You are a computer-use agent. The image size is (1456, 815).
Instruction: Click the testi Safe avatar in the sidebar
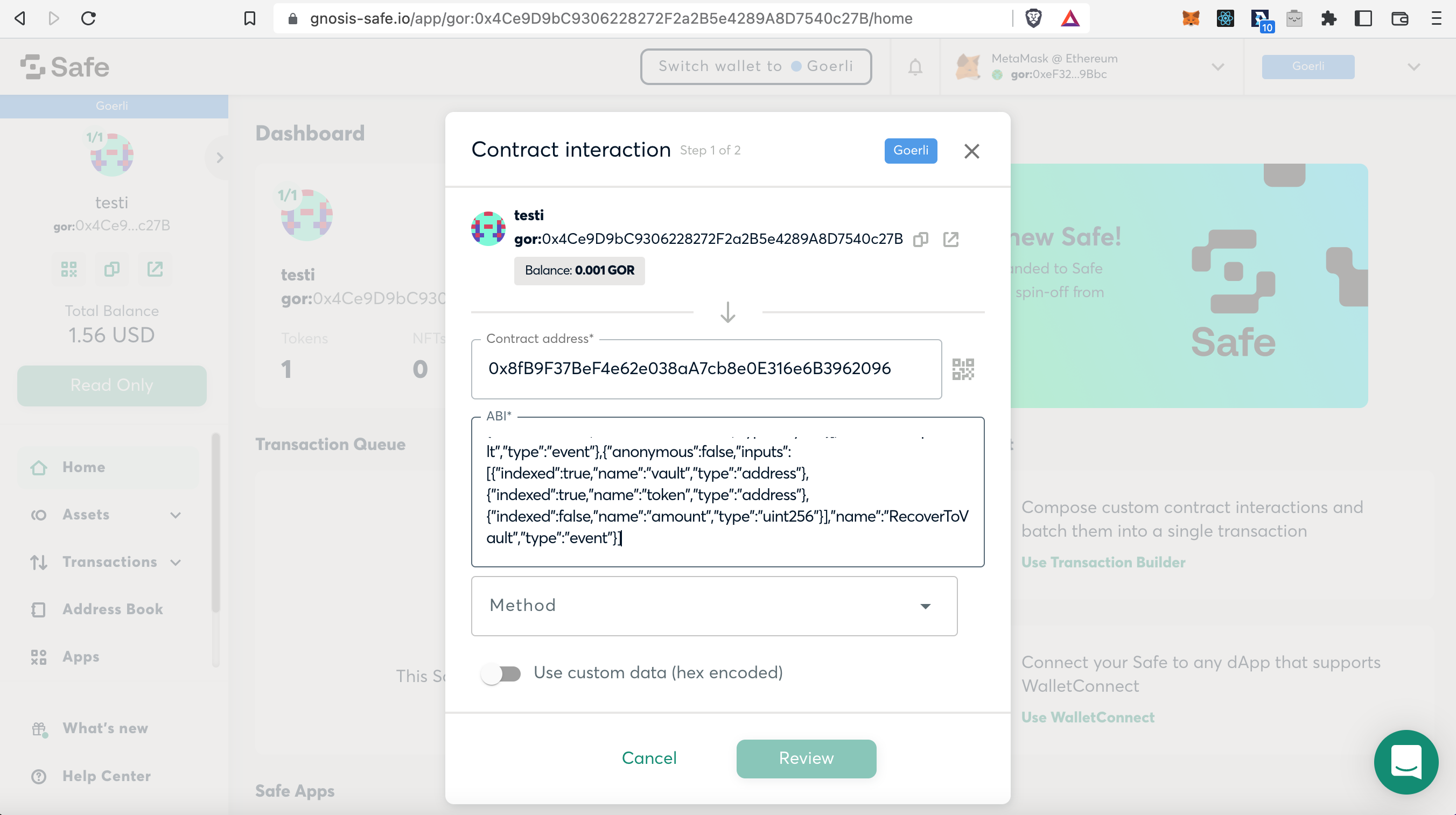[112, 154]
